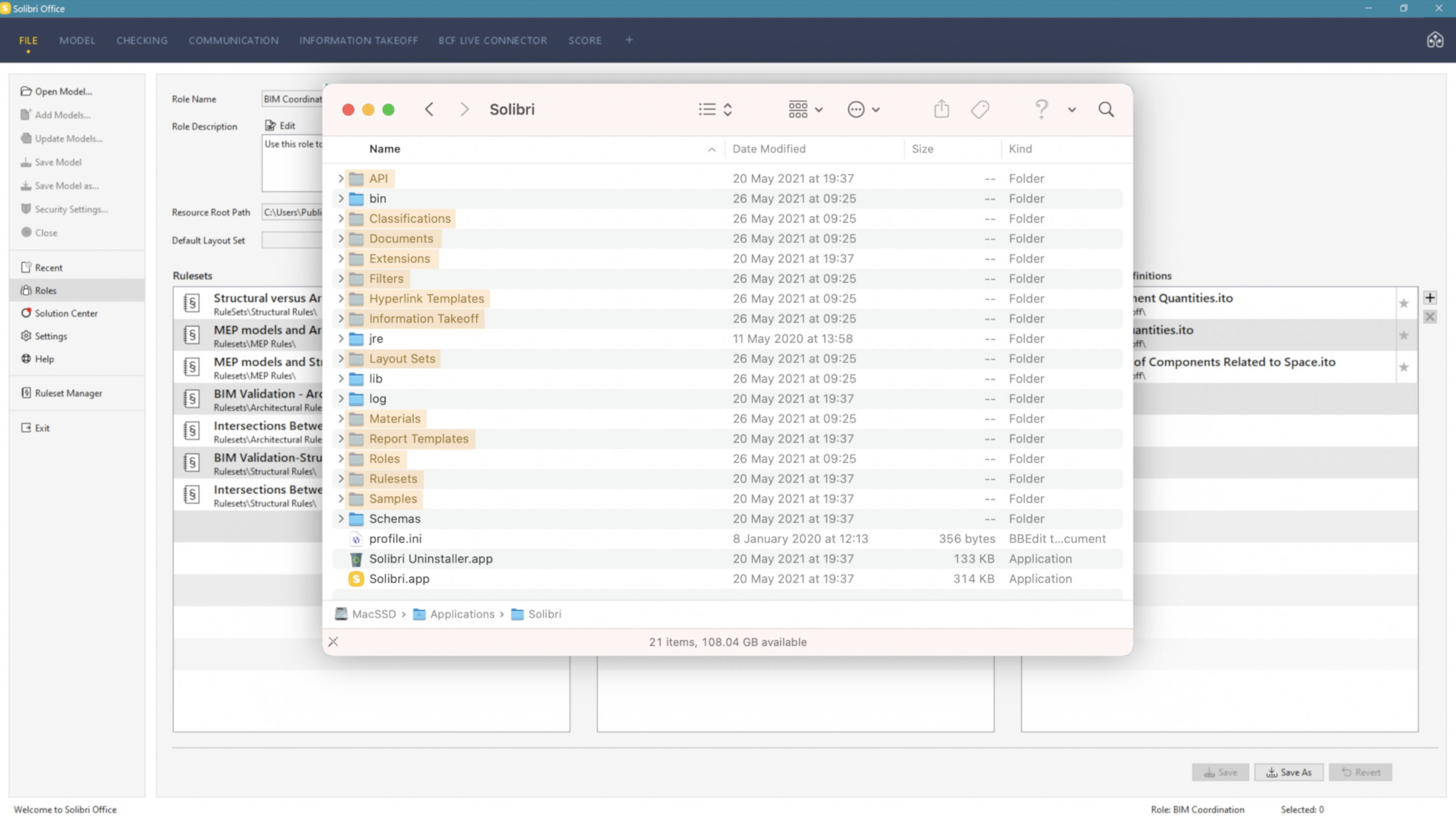
Task: Toggle the star for the top ITO definition
Action: (1403, 303)
